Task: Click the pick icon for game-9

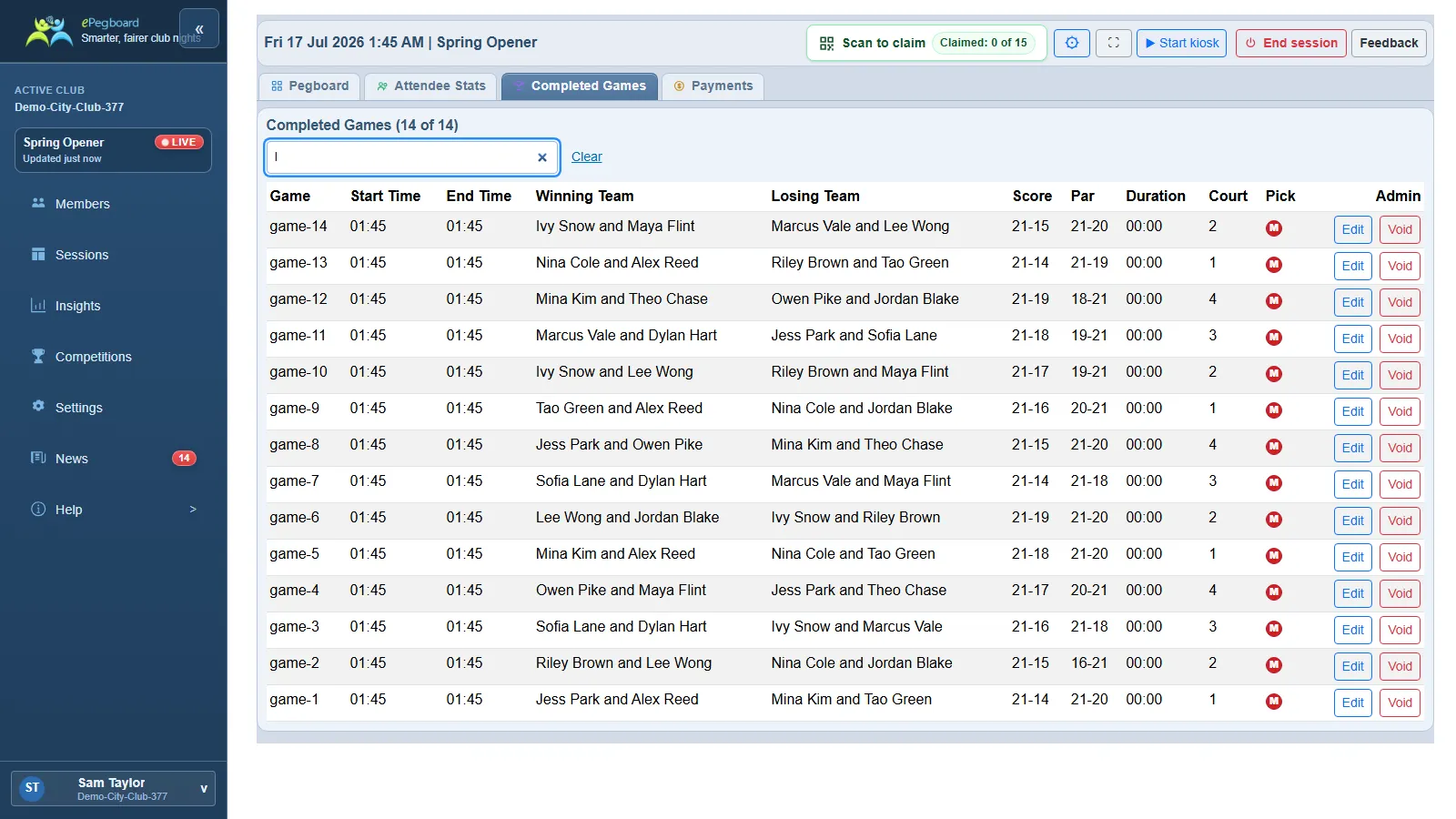Action: (1274, 410)
